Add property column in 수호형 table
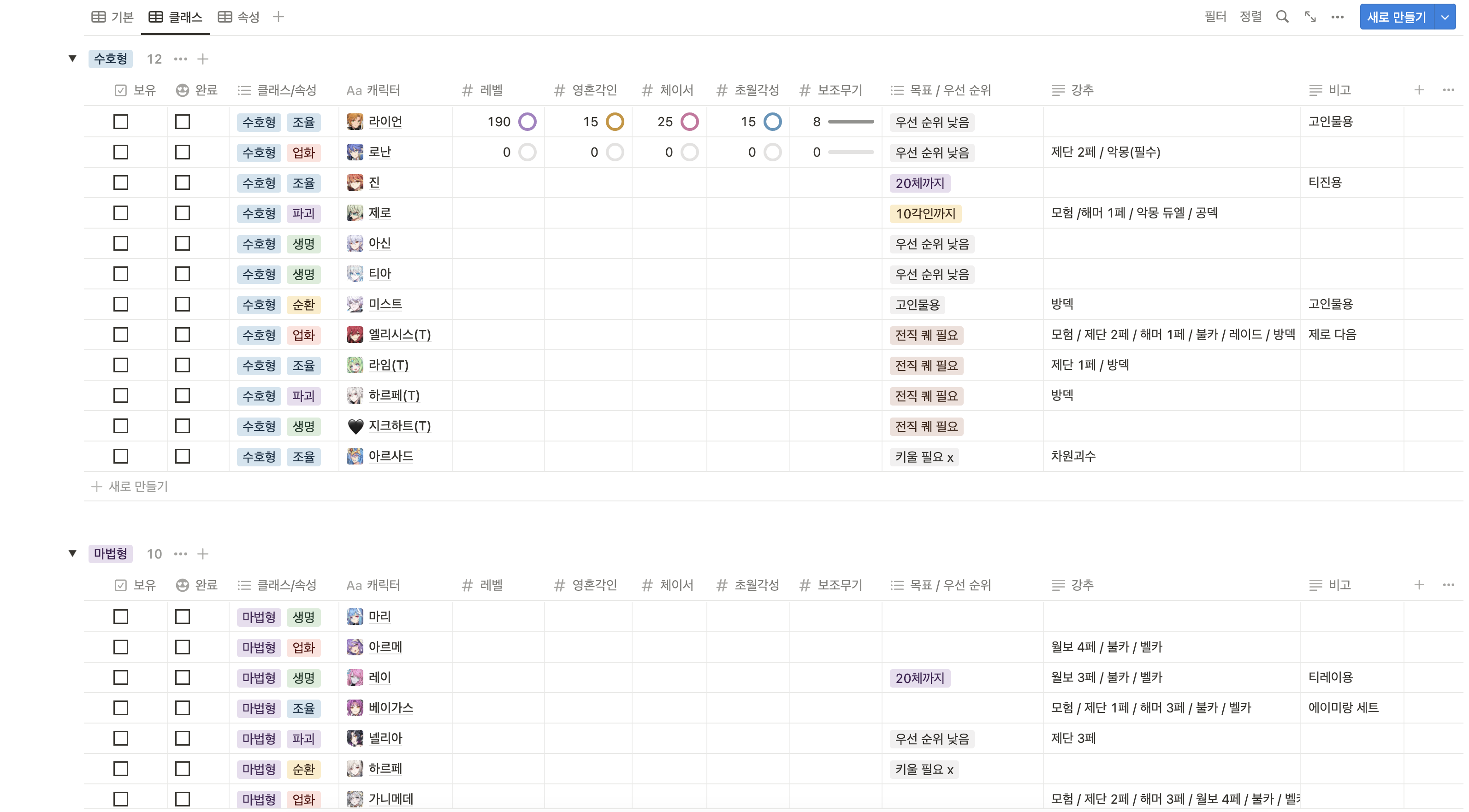The width and height of the screenshot is (1469, 812). click(x=1419, y=90)
